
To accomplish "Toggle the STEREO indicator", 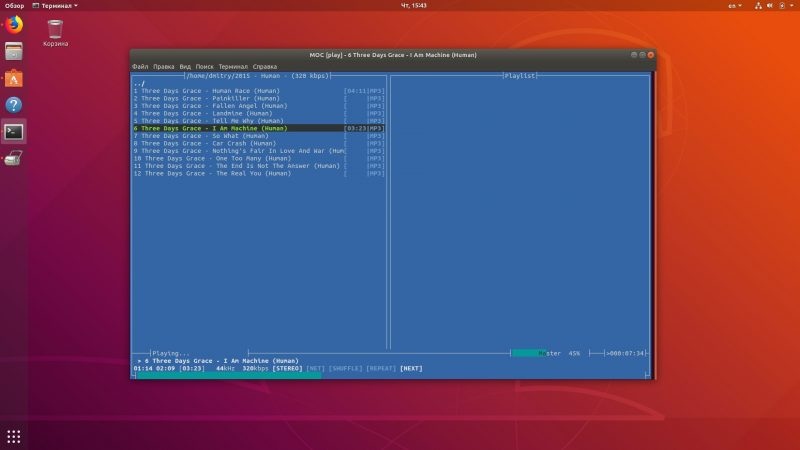I will [x=287, y=368].
